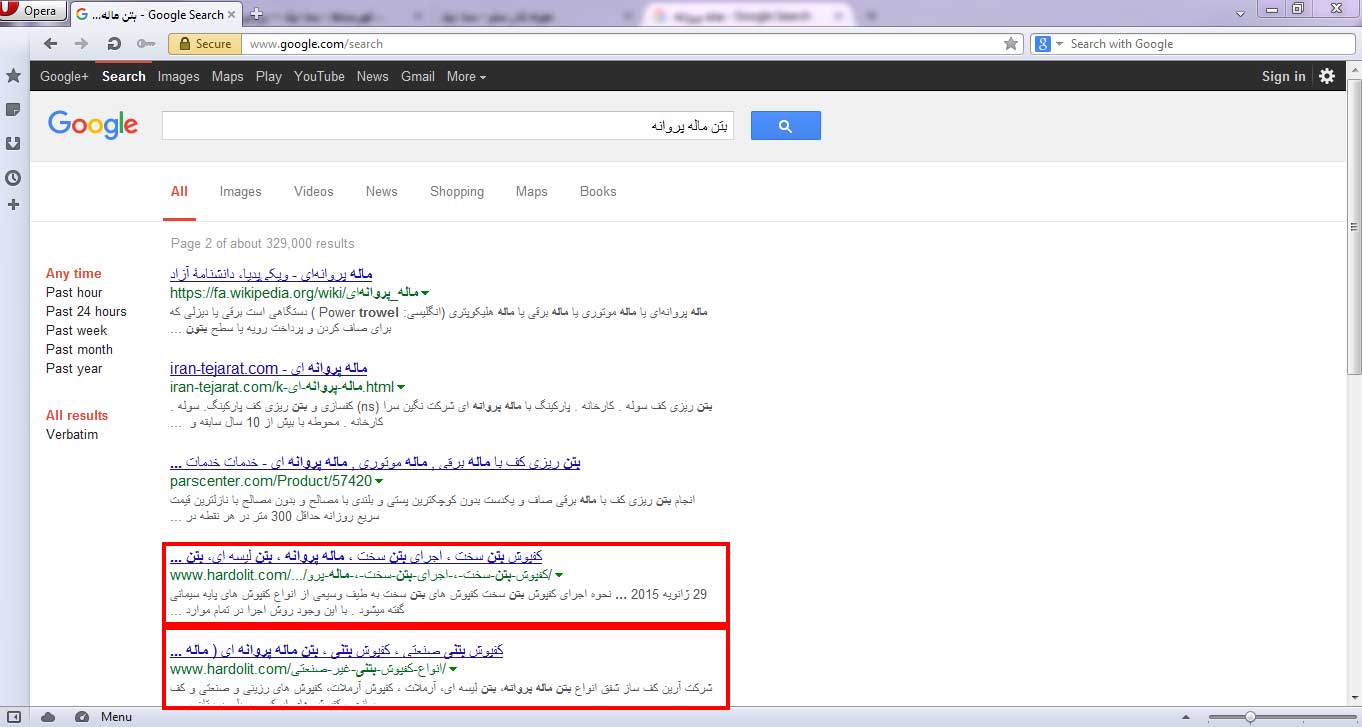Expand dropdown arrow beside parscenter.com/Product/57420
This screenshot has height=727, width=1362.
click(x=379, y=481)
